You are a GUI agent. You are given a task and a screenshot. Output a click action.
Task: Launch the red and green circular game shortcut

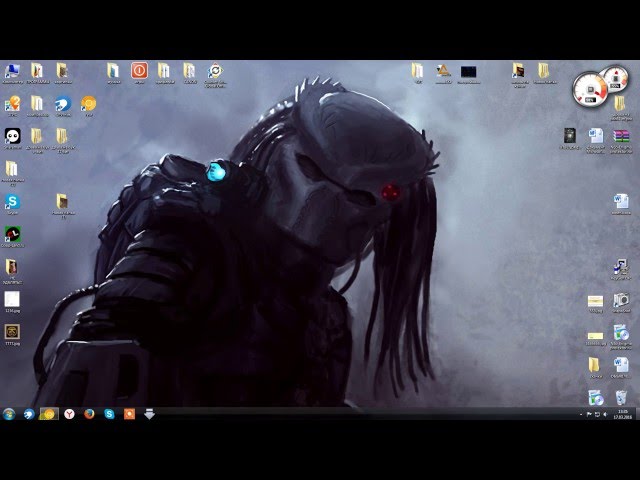(12, 234)
